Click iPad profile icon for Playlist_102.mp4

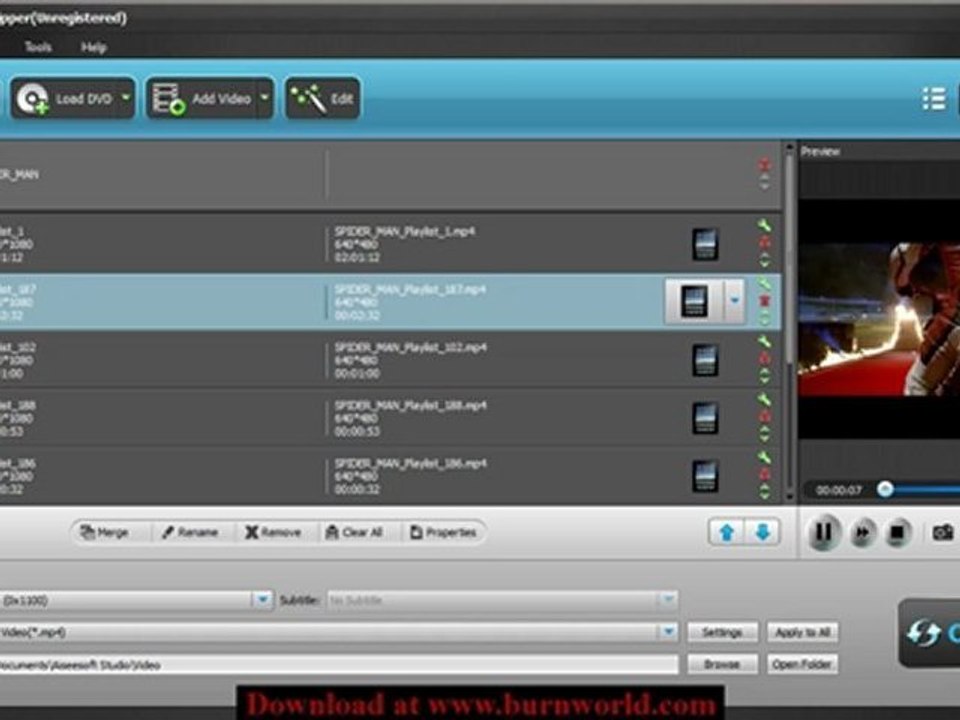(x=705, y=360)
